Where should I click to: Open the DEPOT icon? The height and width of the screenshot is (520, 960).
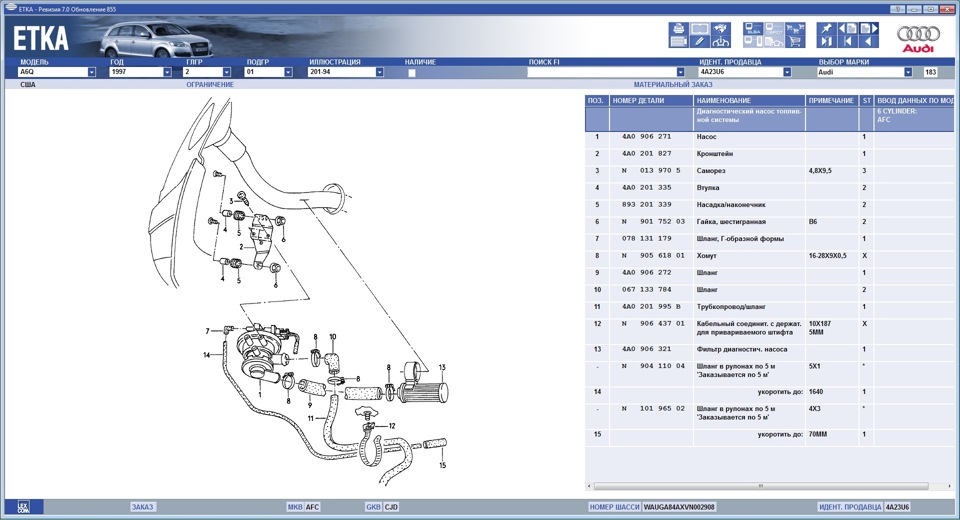coord(774,29)
